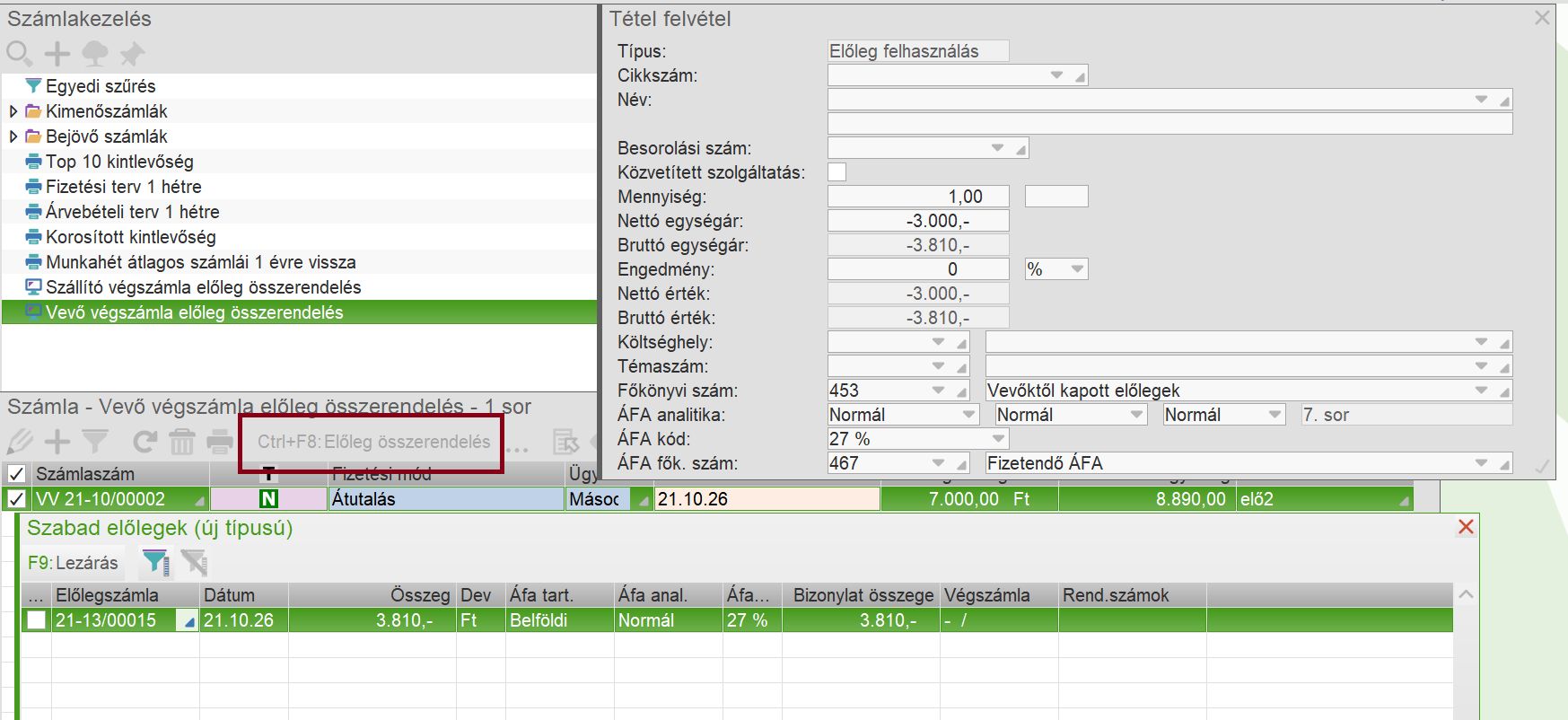Screen dimensions: 1568x720
Task: Click the Belföldi cell in advances row
Action: (x=560, y=620)
